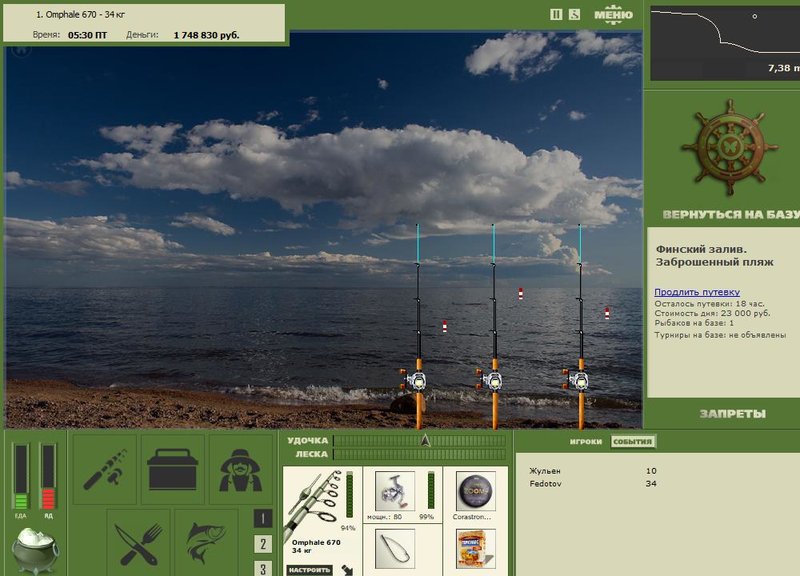Open the ЗАПРЕТЫ section

click(x=733, y=414)
